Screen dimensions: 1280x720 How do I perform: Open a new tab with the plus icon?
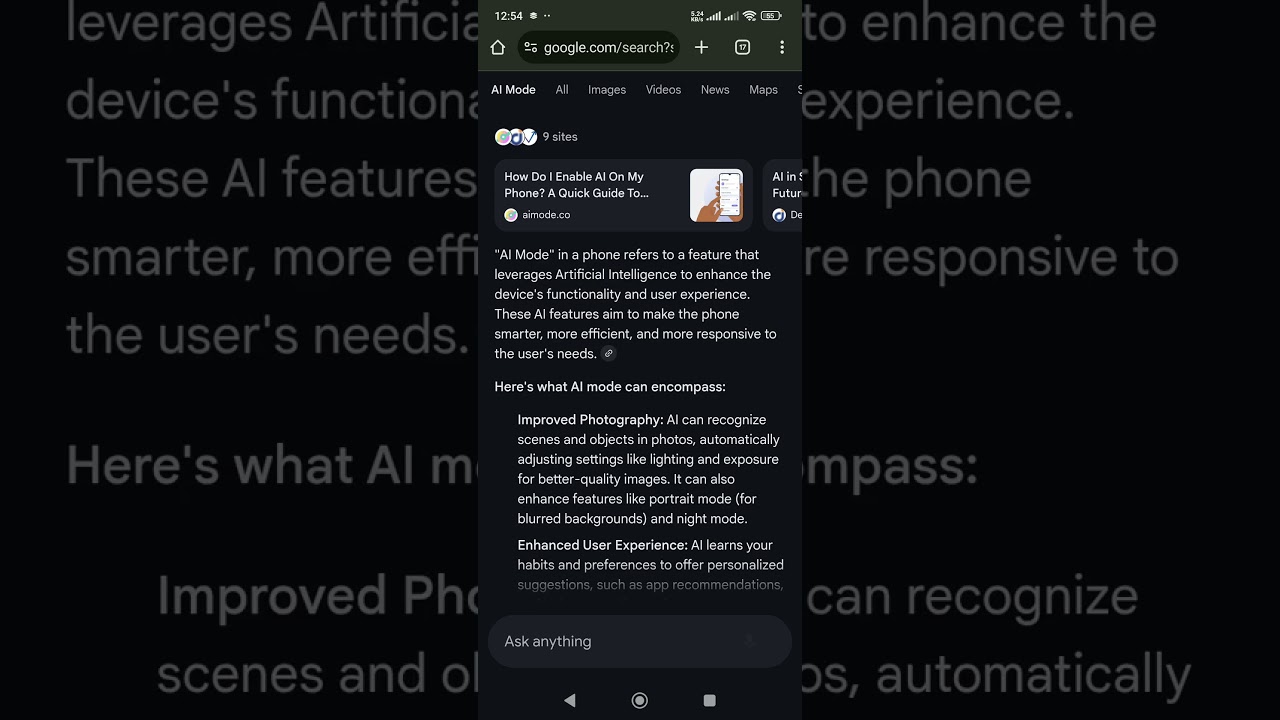701,47
